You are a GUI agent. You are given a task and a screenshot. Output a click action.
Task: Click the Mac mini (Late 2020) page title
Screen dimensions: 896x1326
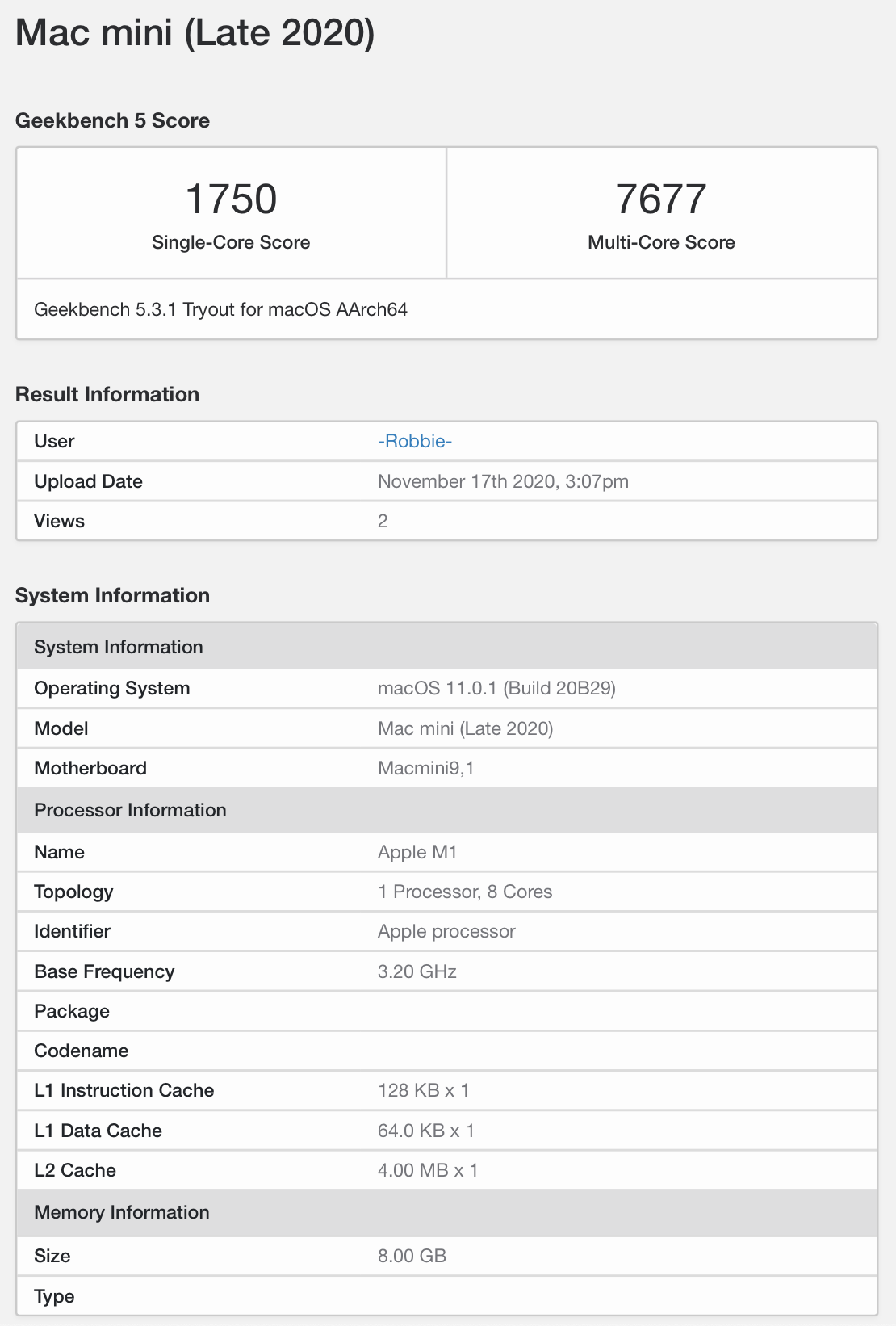pyautogui.click(x=195, y=34)
